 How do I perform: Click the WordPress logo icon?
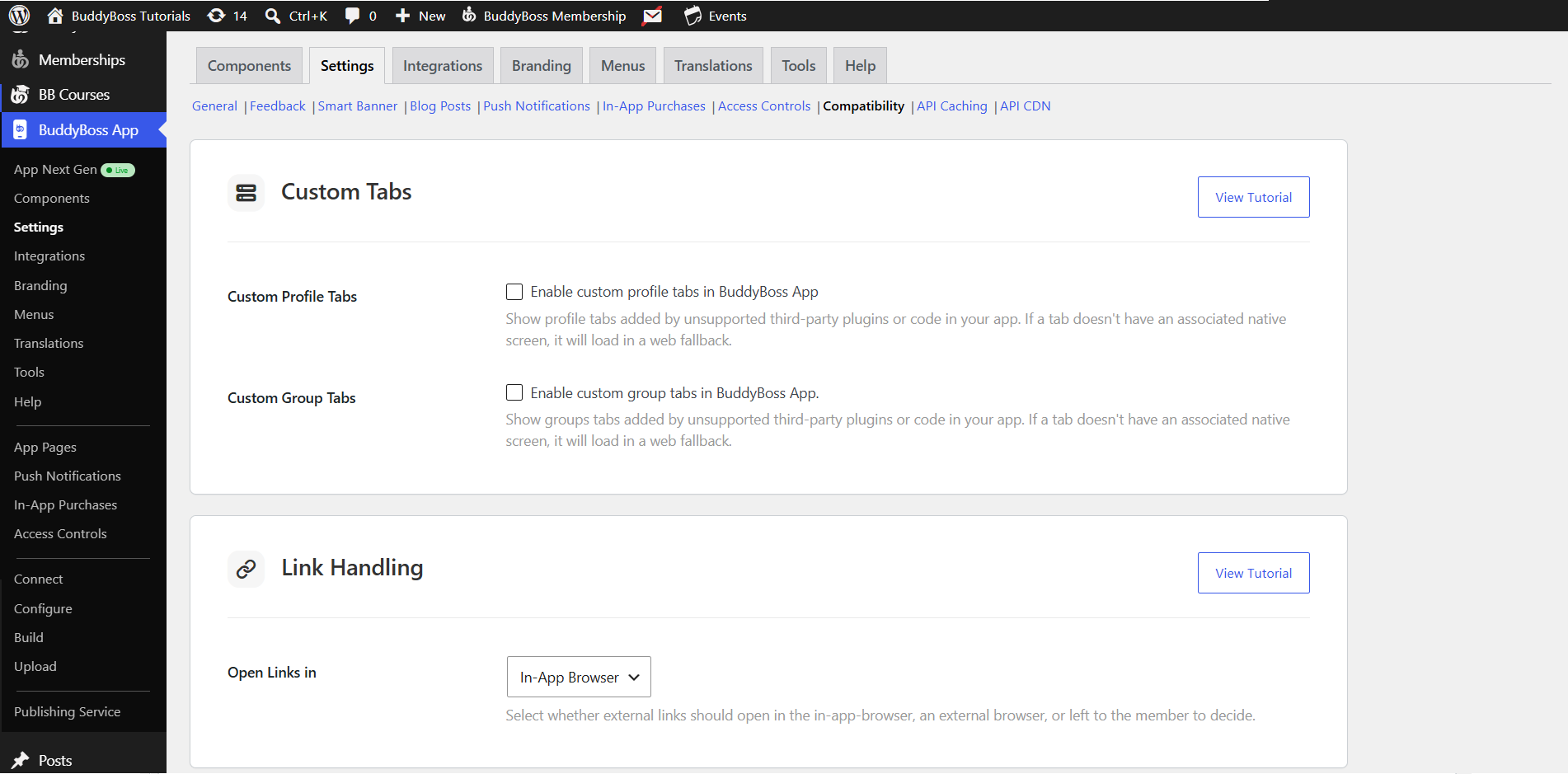click(20, 16)
